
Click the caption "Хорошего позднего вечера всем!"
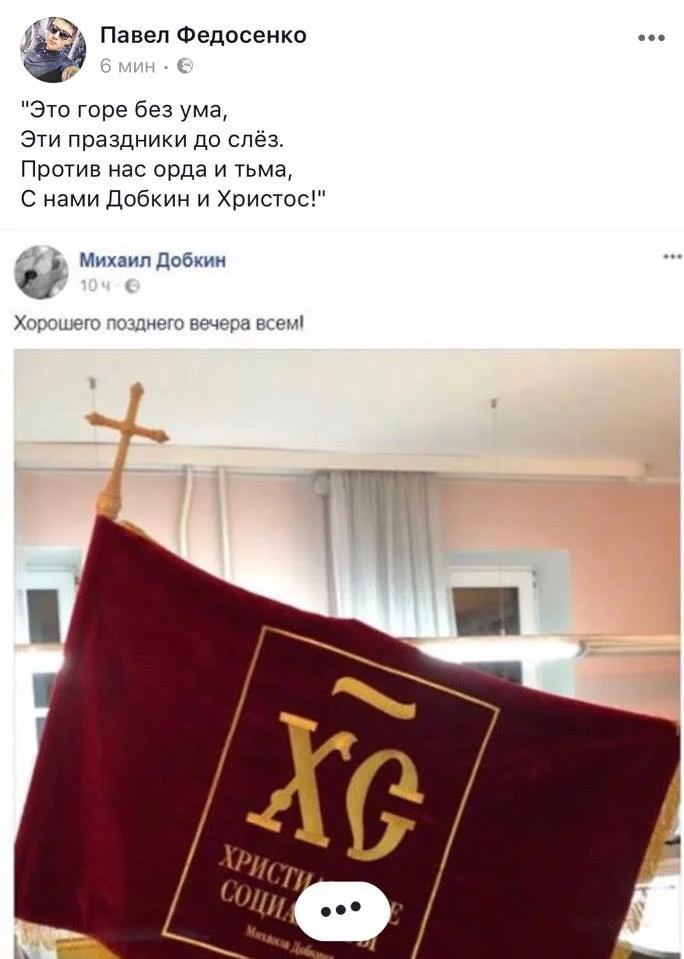(158, 324)
